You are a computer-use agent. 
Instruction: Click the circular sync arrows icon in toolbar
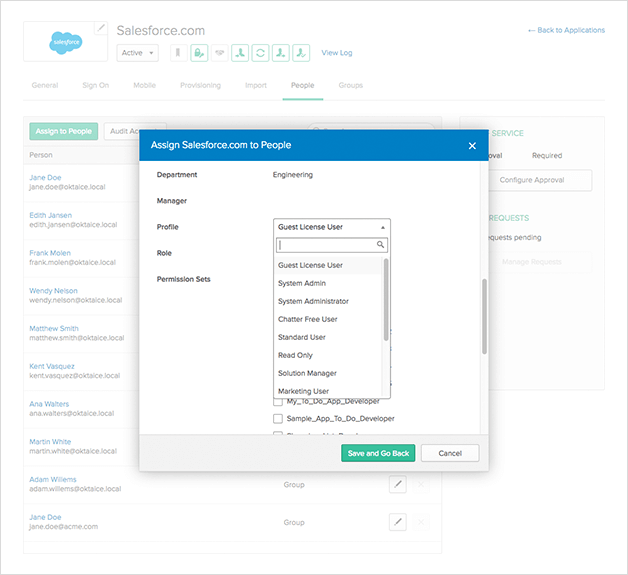coord(260,53)
